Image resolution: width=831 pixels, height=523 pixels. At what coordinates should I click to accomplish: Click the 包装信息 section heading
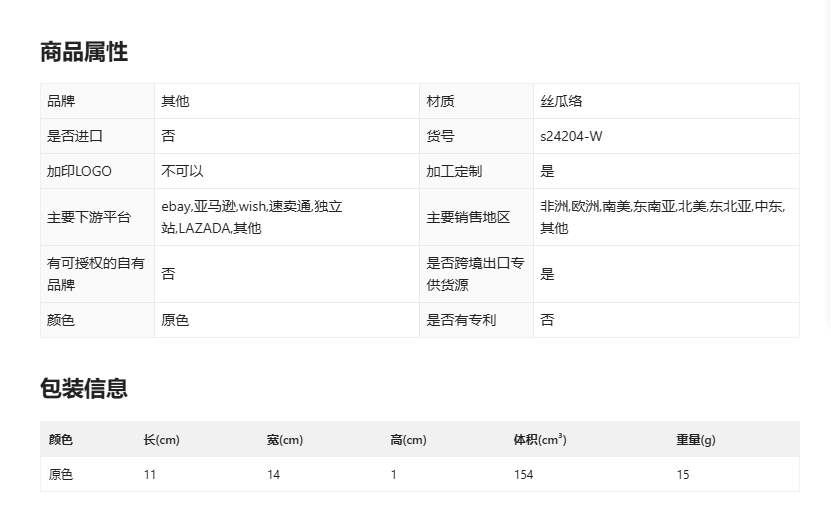[84, 389]
